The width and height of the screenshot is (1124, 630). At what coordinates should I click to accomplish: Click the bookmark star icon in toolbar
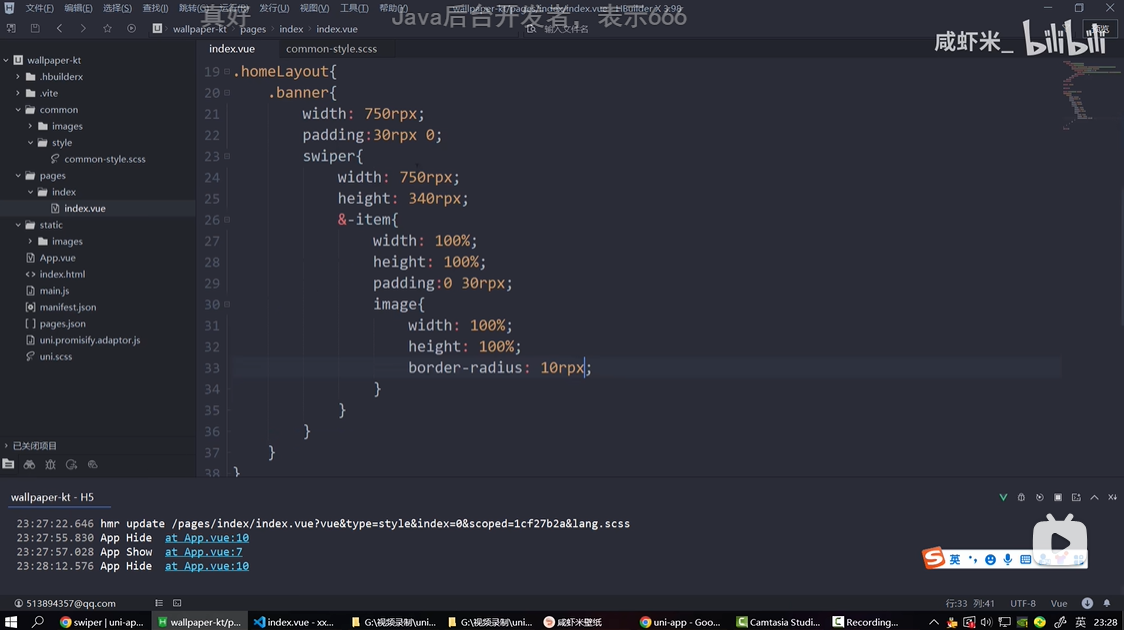(107, 29)
